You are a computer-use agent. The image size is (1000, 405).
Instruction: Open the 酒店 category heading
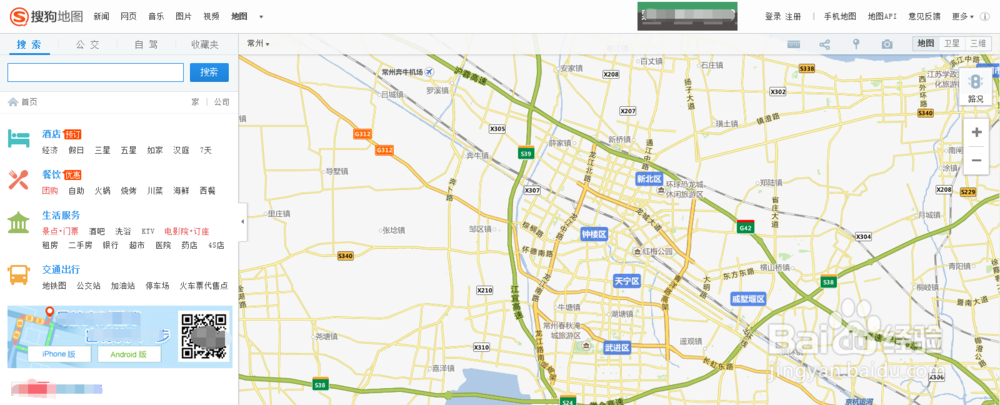[51, 134]
